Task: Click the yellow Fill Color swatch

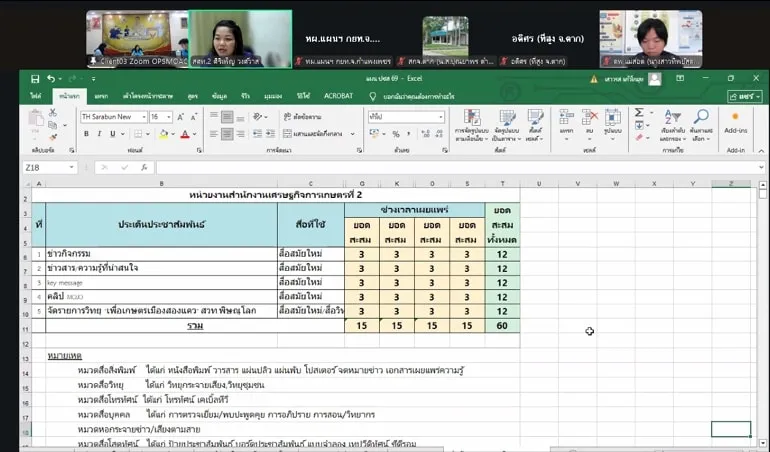Action: (162, 134)
